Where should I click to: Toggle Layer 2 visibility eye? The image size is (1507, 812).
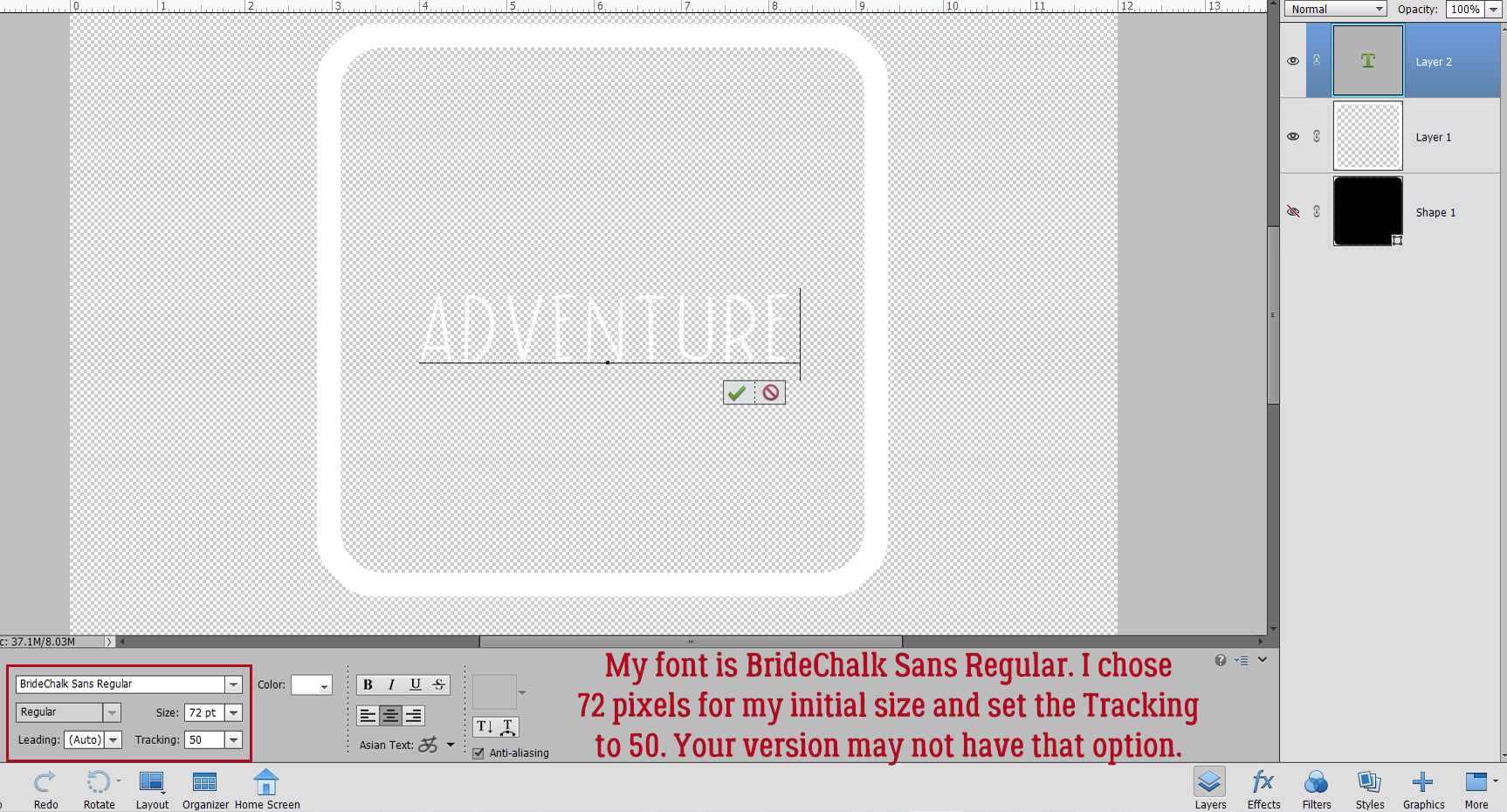pos(1293,61)
